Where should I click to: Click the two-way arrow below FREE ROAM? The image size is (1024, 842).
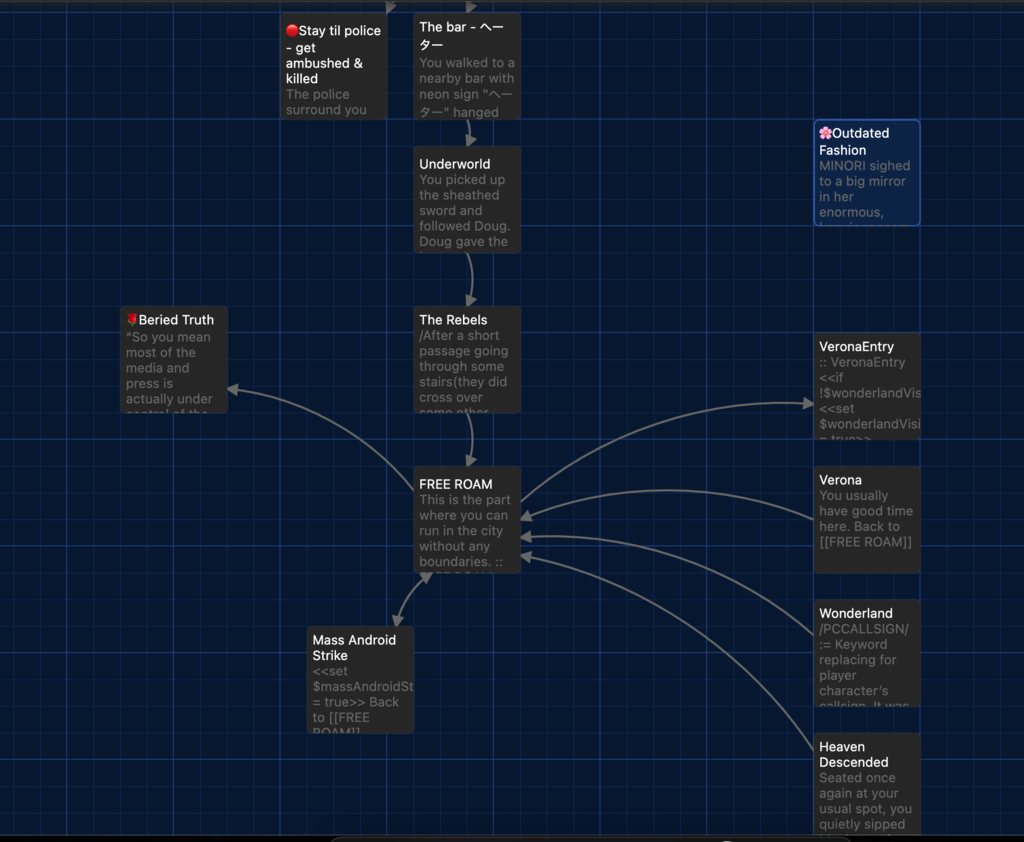(410, 600)
